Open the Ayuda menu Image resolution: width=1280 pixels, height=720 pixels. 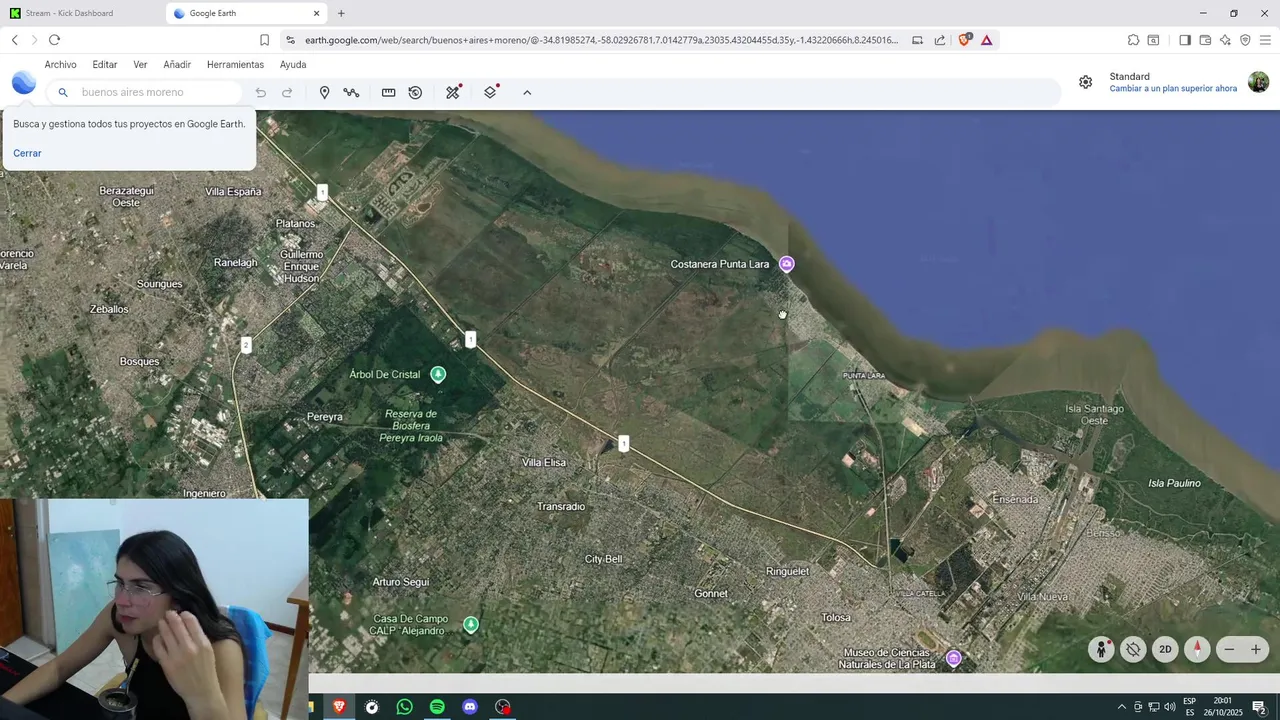click(293, 64)
